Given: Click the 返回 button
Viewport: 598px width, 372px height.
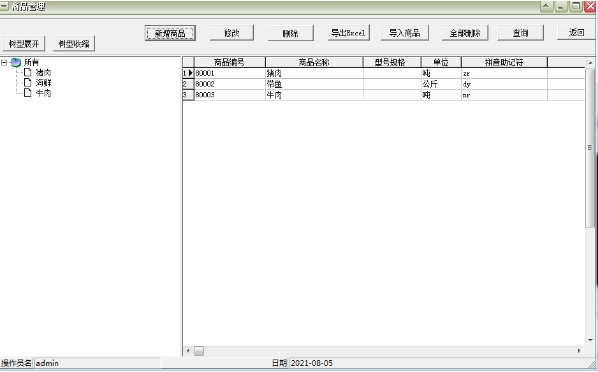Looking at the screenshot, I should tap(576, 32).
